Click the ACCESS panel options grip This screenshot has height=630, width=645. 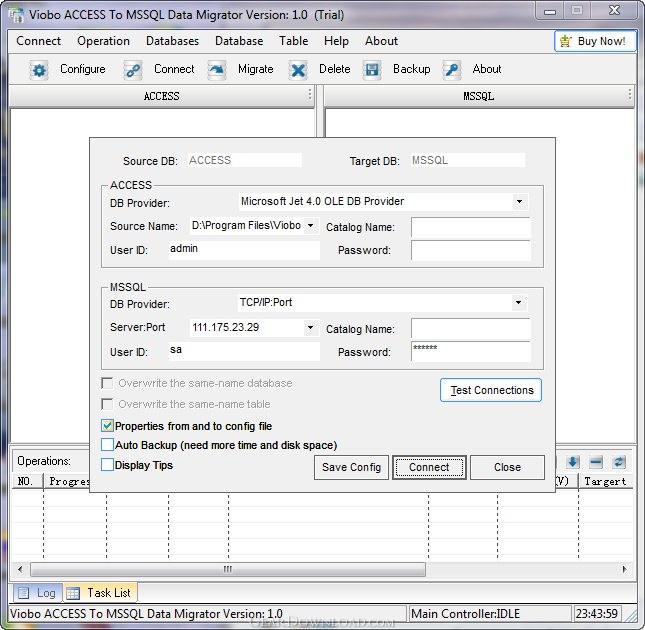(310, 95)
